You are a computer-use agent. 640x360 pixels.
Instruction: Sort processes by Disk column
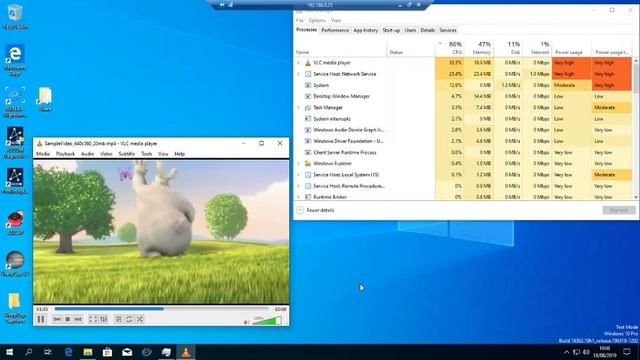tap(508, 48)
